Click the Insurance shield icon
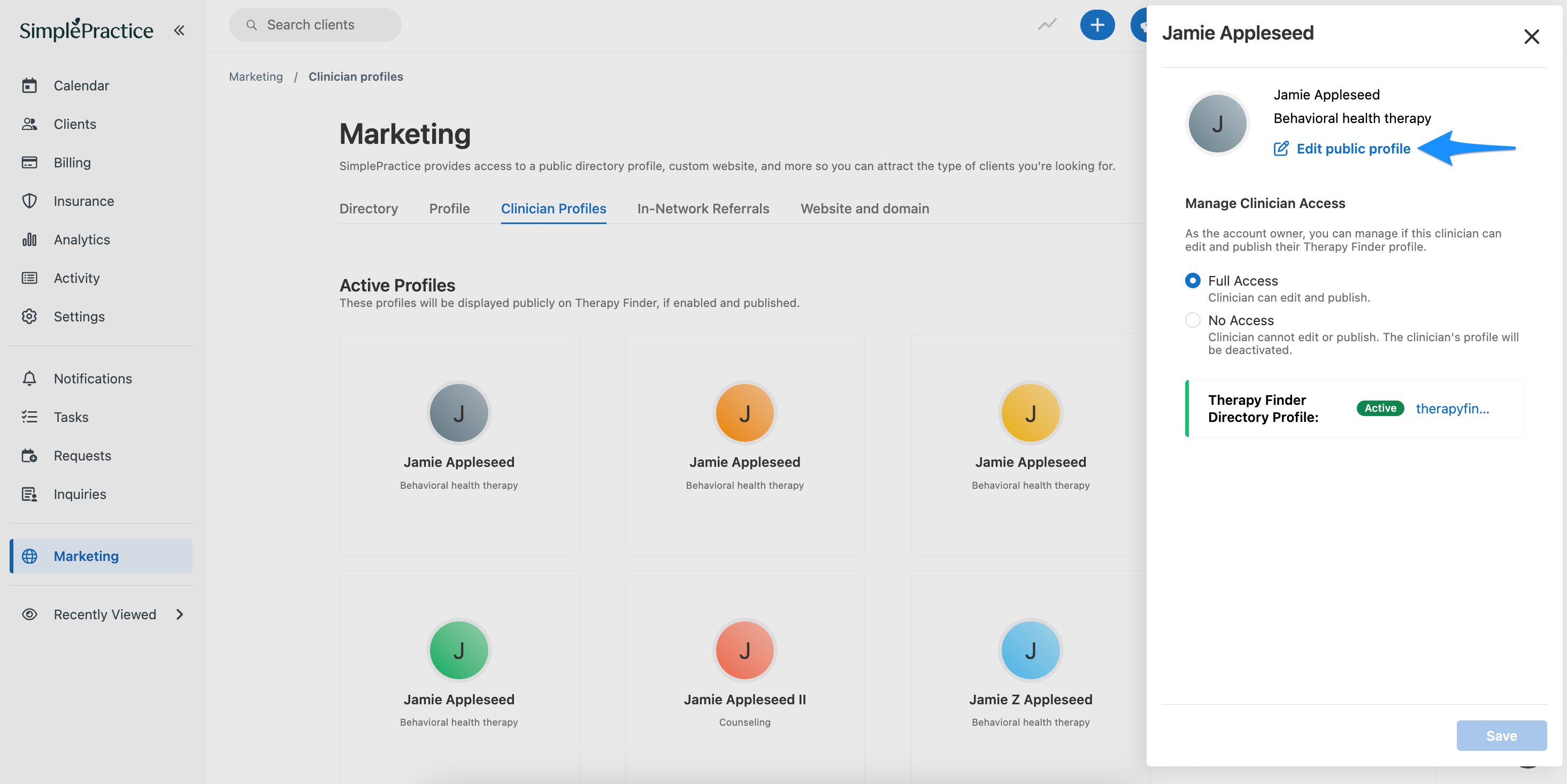 pos(29,201)
